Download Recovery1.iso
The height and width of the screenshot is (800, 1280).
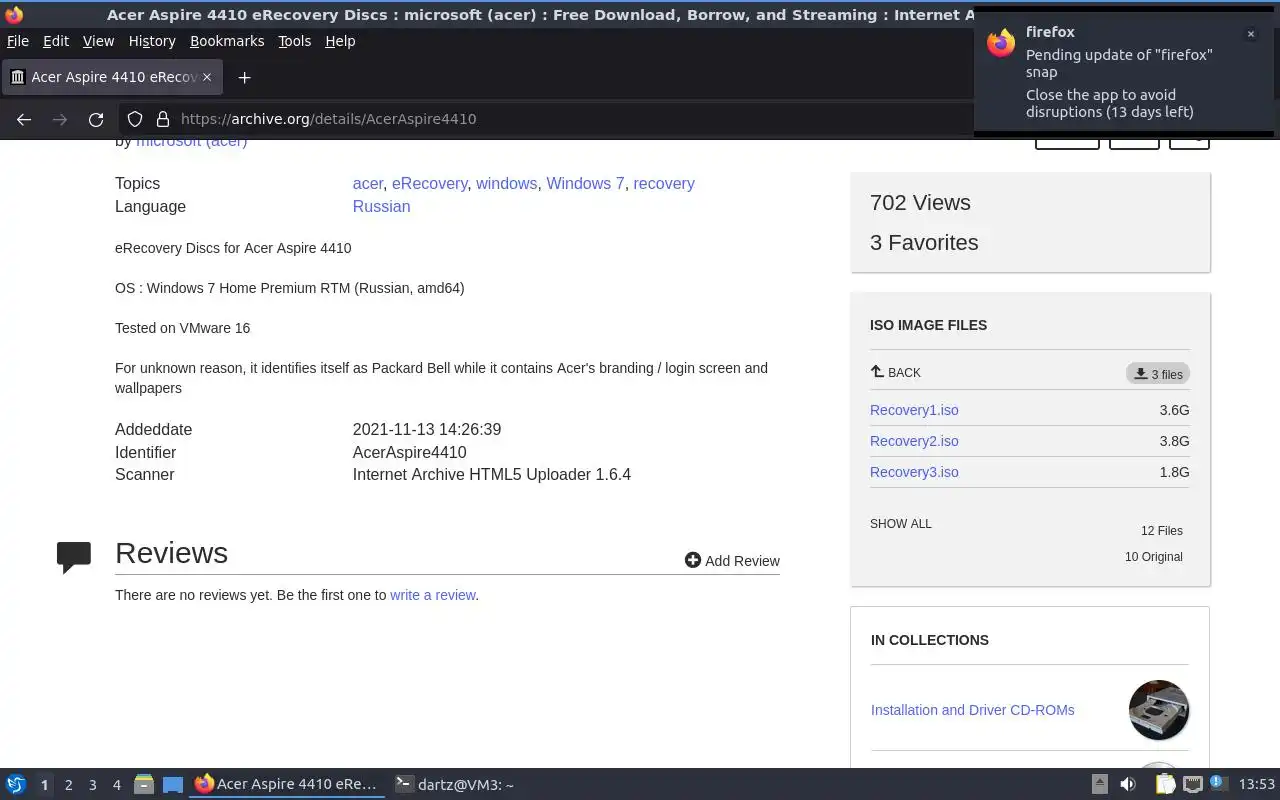point(914,410)
